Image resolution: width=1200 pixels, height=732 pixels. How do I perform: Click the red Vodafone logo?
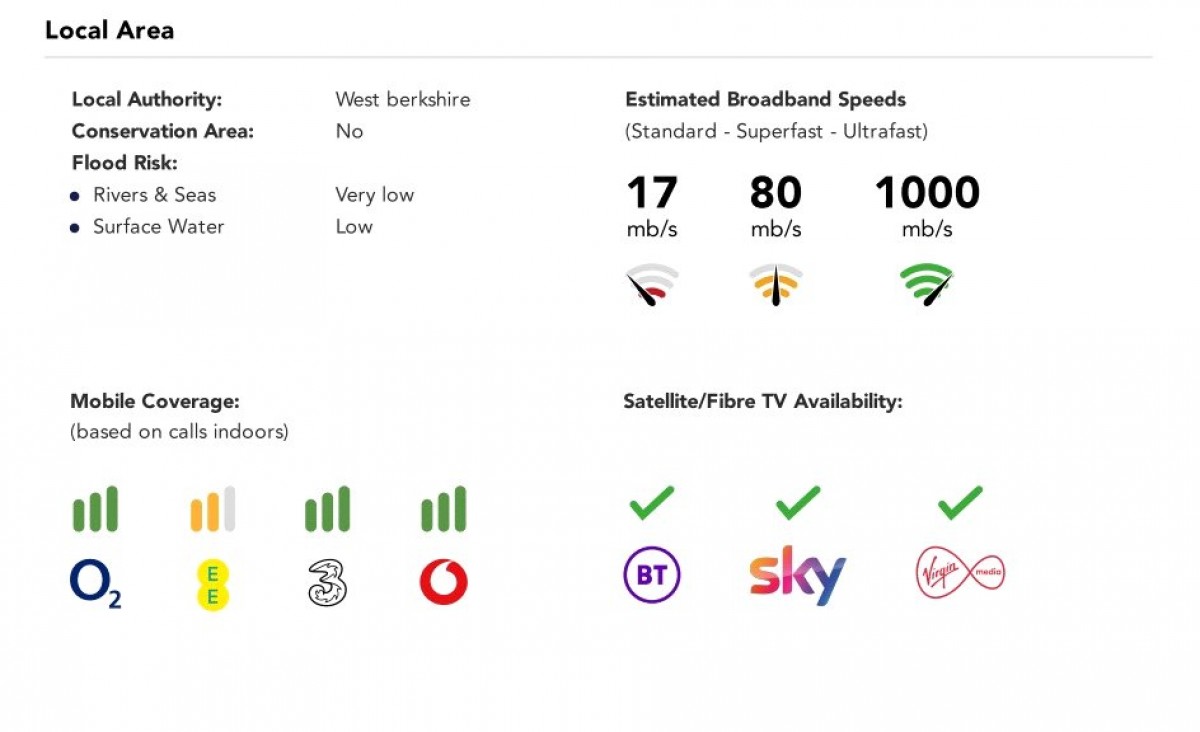(x=443, y=583)
